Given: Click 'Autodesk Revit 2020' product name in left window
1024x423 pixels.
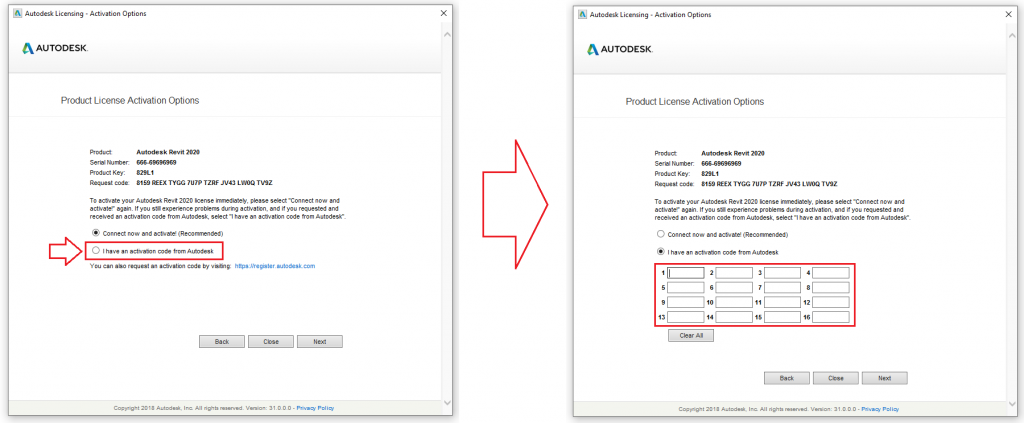Looking at the screenshot, I should coord(168,152).
